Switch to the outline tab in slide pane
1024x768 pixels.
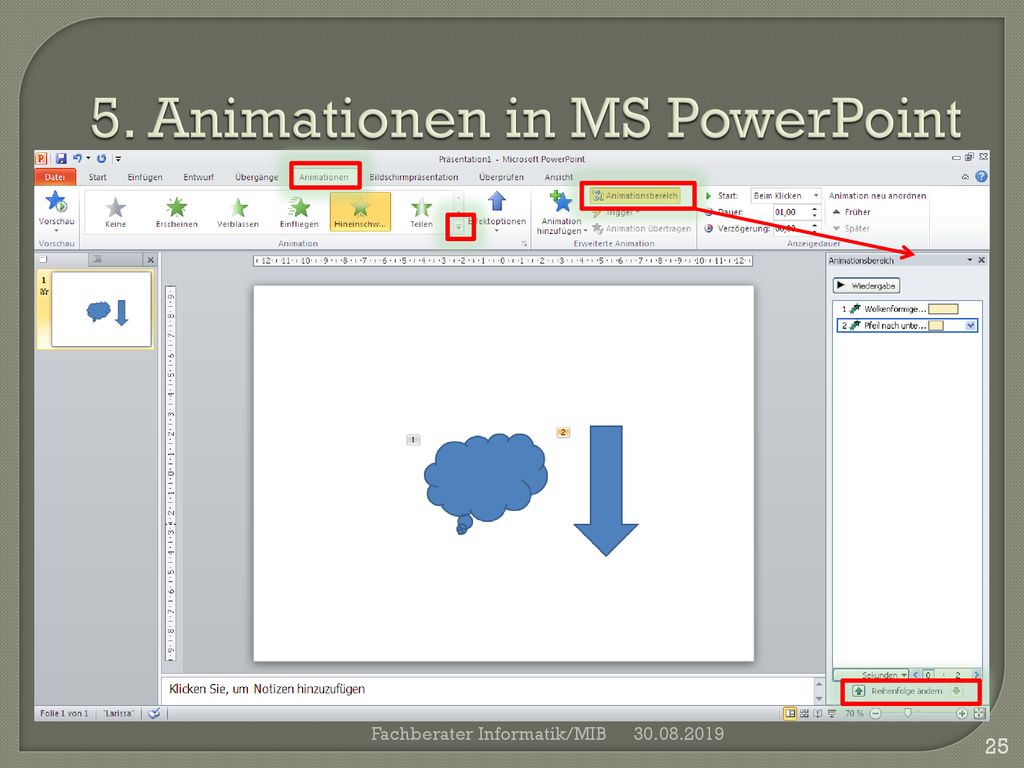pos(97,259)
